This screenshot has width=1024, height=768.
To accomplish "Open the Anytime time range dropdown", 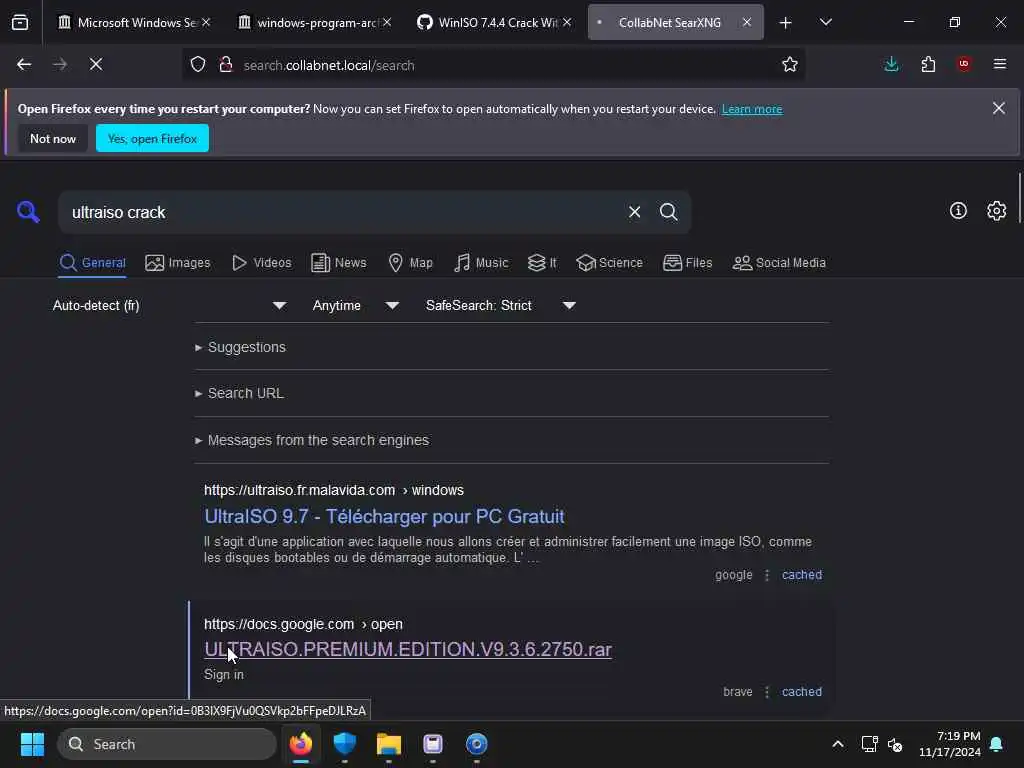I will [355, 305].
